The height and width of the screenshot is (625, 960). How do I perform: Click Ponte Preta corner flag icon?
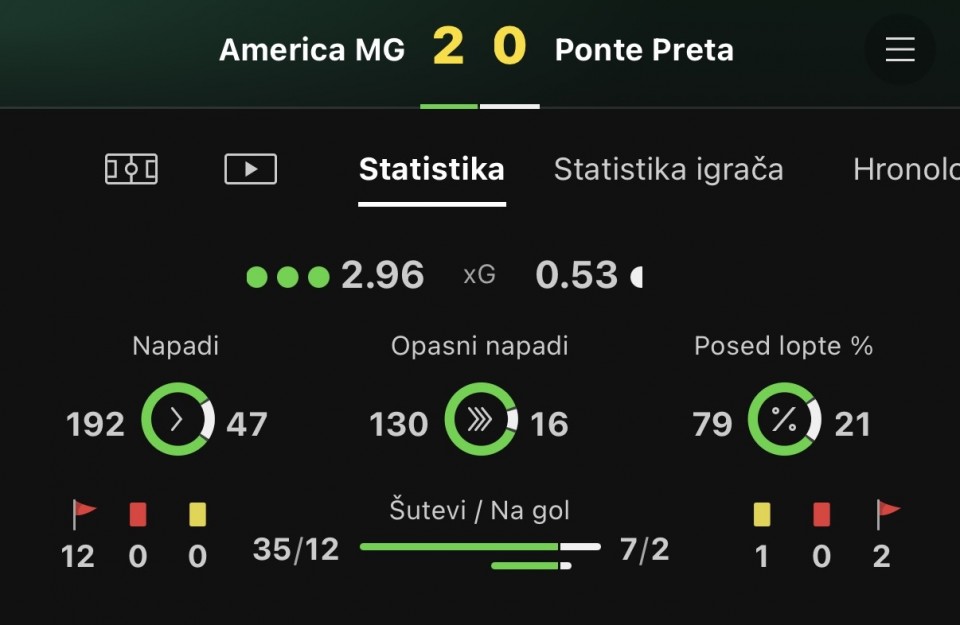[x=888, y=514]
